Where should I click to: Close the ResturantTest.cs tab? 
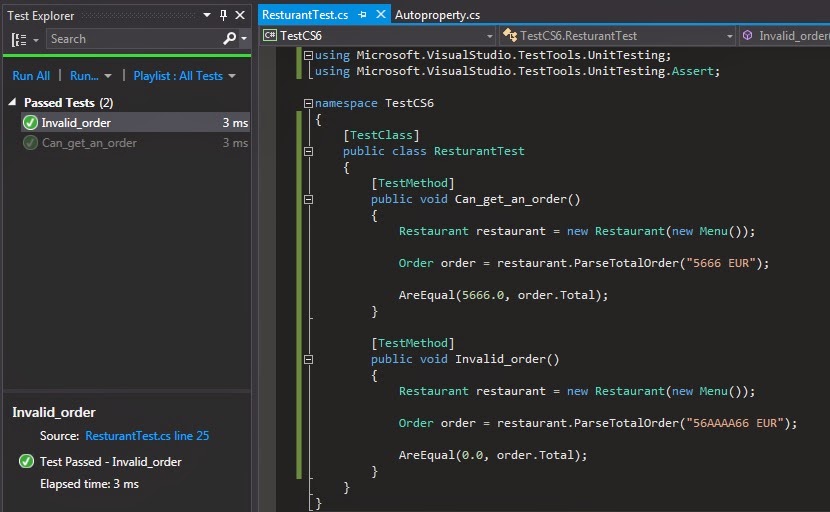coord(381,14)
